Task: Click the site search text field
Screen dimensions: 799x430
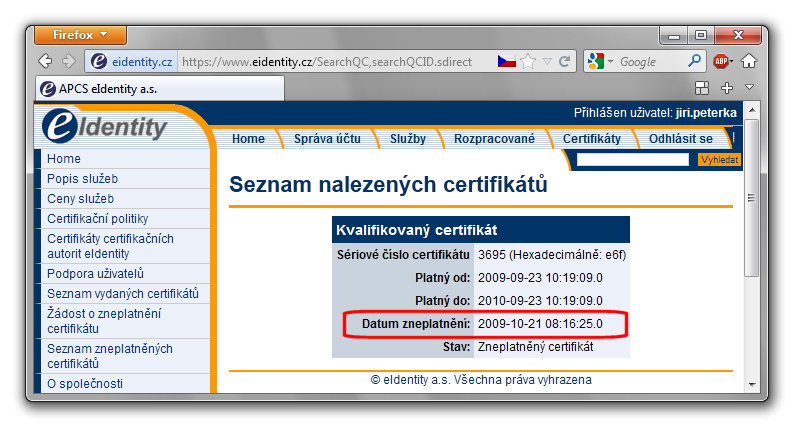Action: [x=632, y=159]
